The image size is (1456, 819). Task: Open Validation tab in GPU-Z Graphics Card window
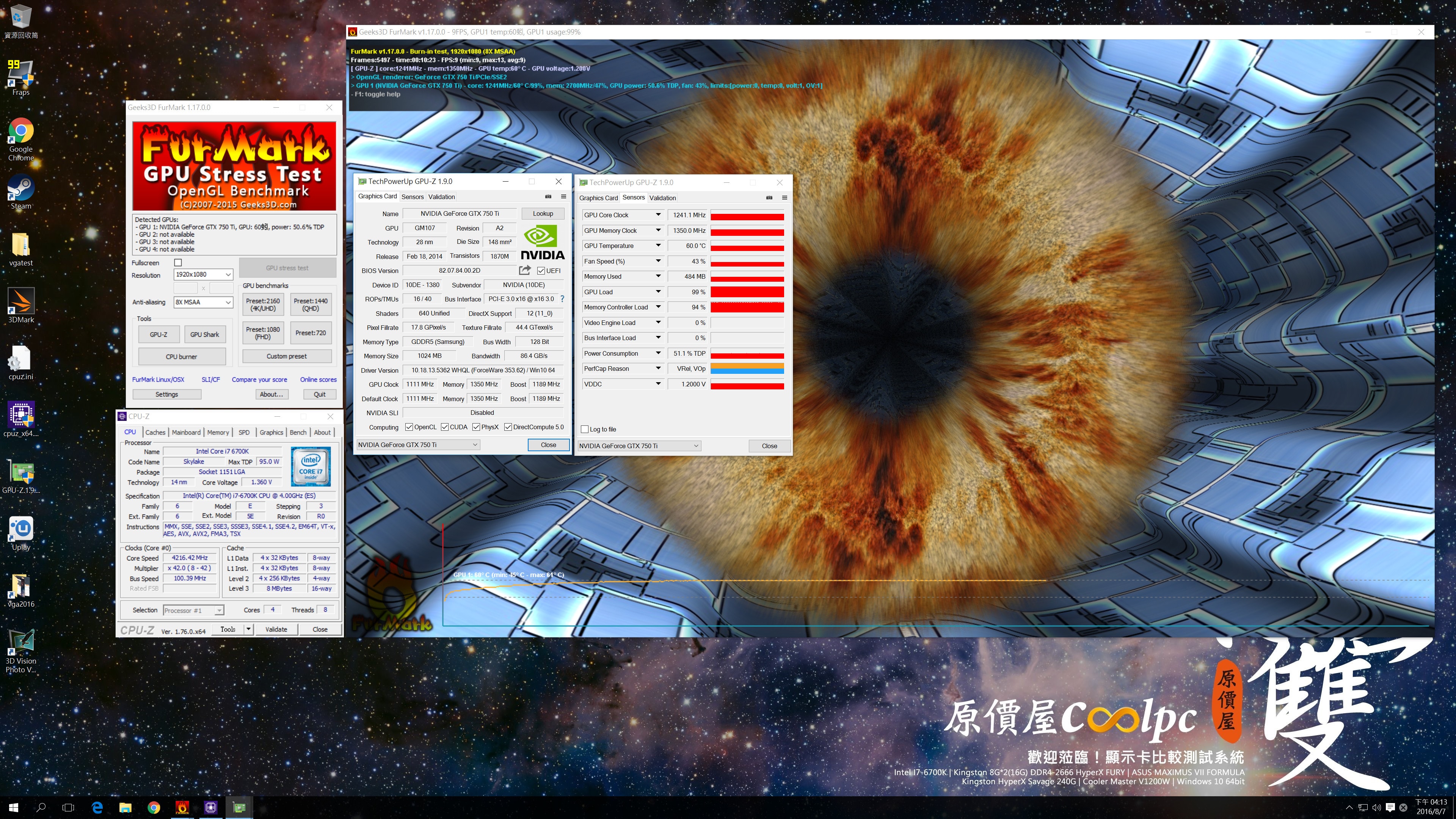[x=441, y=197]
